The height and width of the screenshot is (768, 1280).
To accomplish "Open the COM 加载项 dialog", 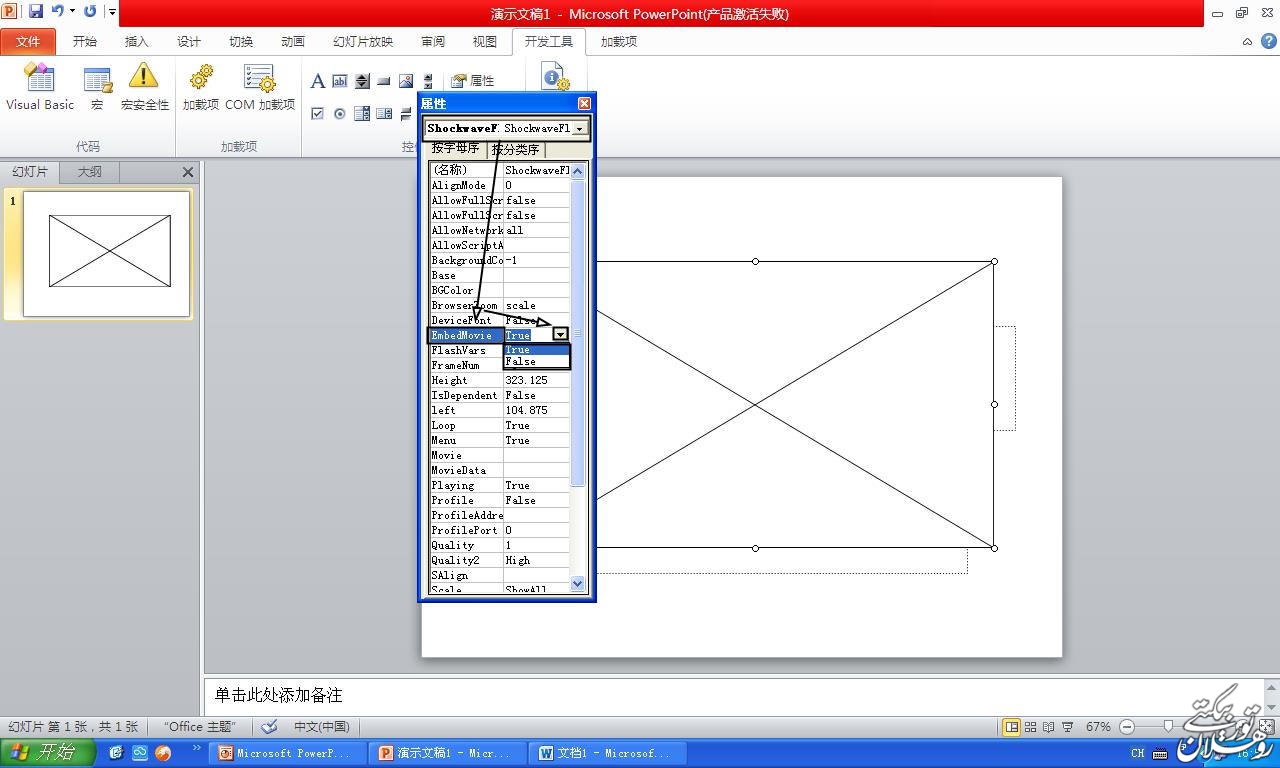I will pyautogui.click(x=260, y=87).
